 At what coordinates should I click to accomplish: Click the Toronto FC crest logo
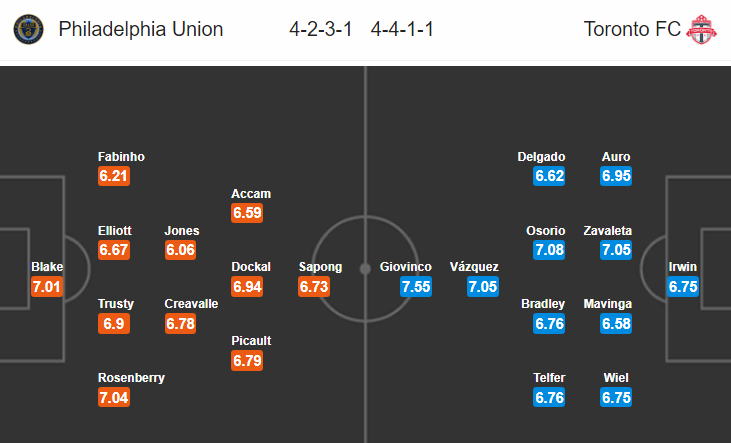click(x=701, y=29)
